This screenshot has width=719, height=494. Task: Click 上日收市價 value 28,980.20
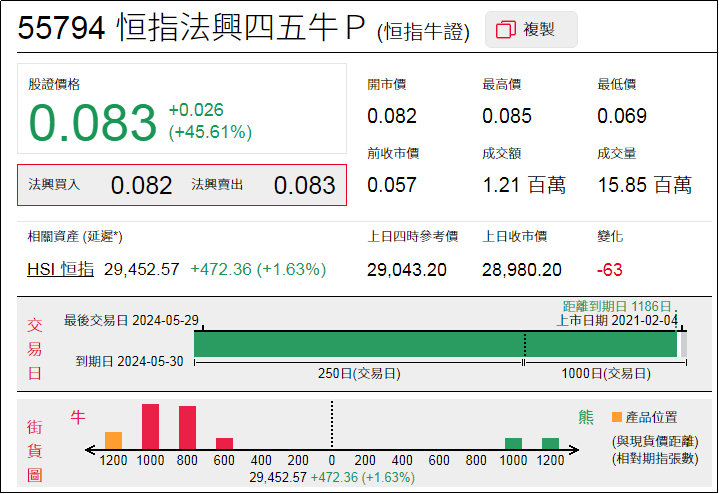point(522,270)
